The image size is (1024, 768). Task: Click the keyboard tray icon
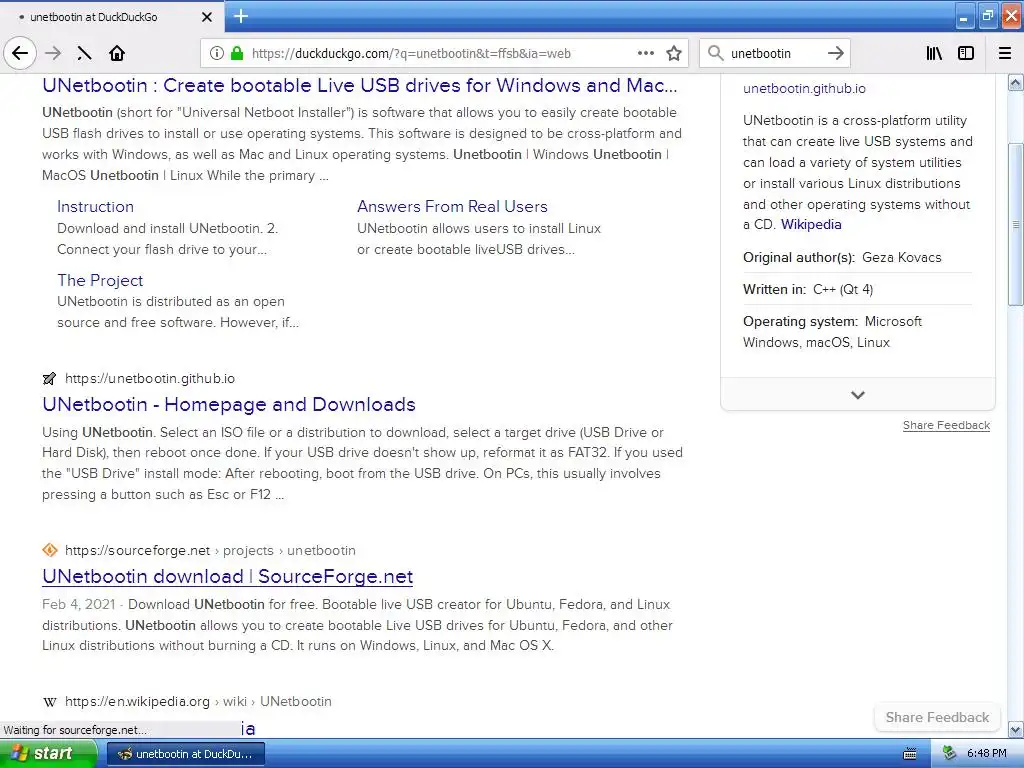(x=910, y=754)
